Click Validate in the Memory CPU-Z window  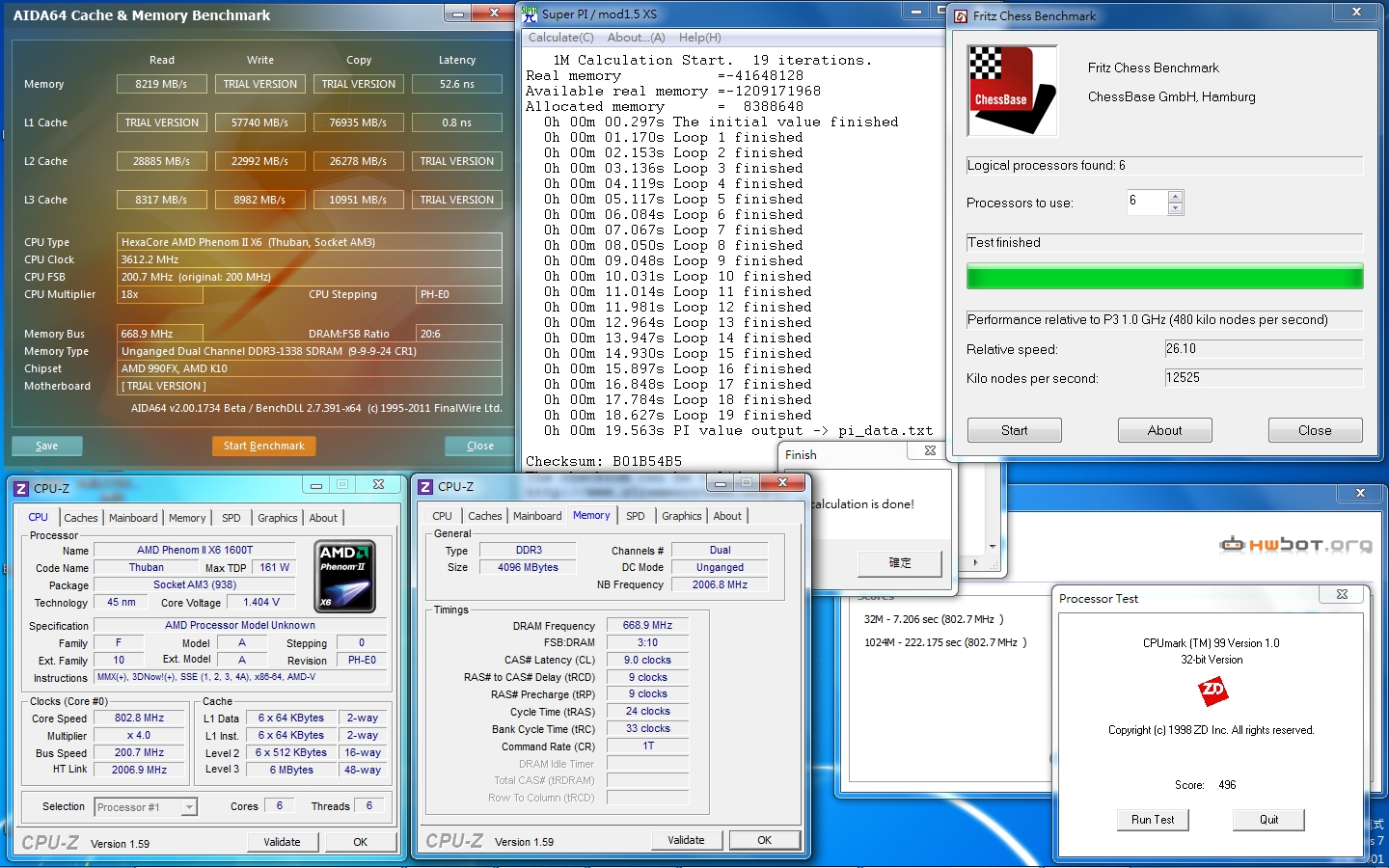(x=686, y=840)
